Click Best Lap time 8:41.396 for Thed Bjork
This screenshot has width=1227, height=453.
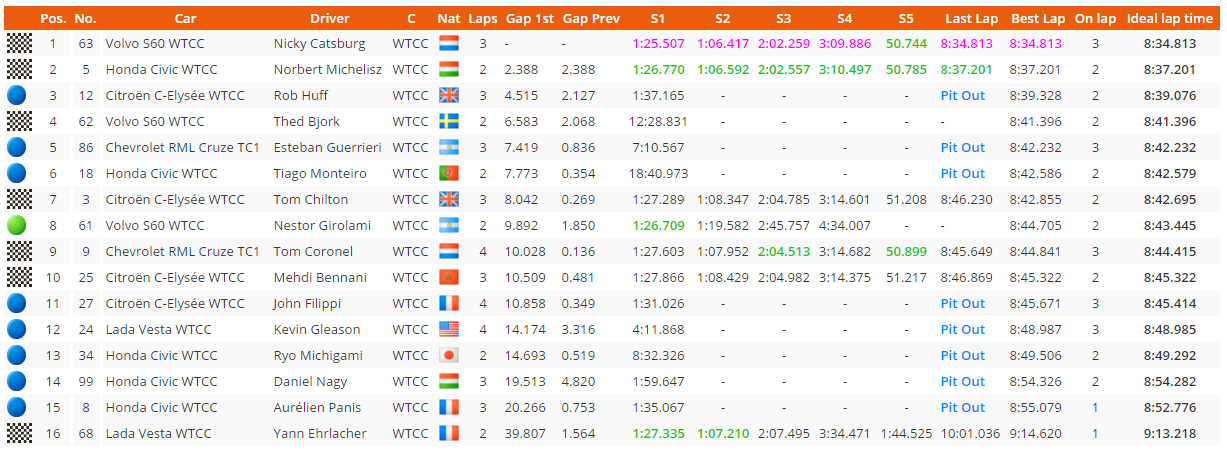pos(1037,121)
